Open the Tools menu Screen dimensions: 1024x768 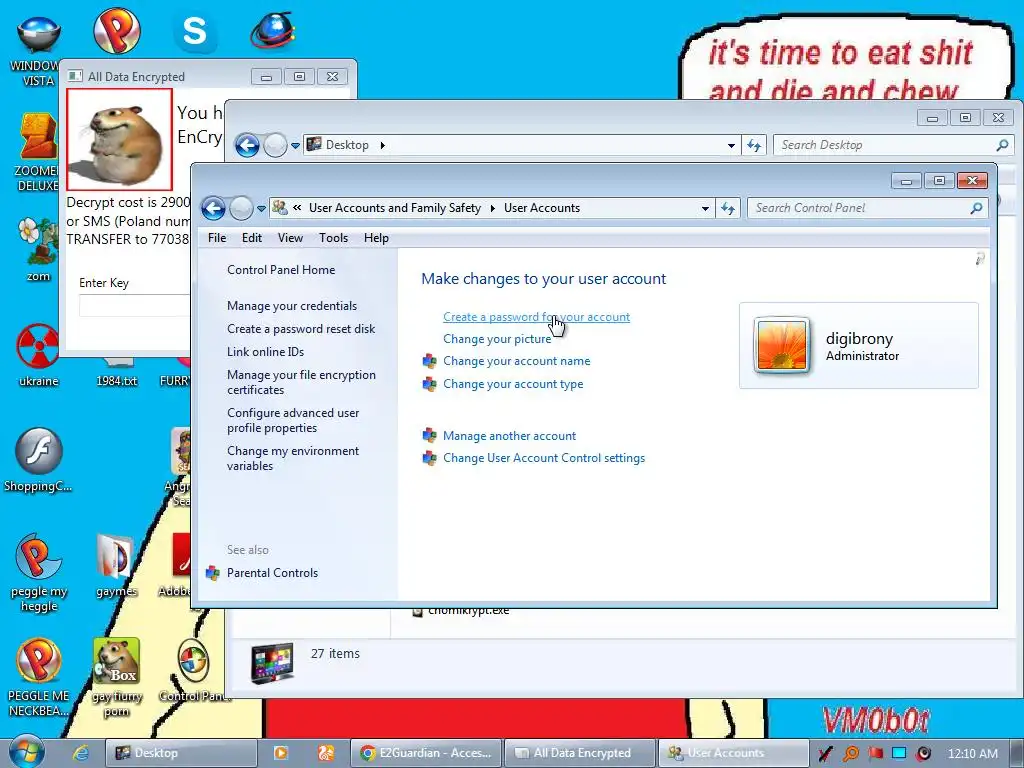[333, 238]
